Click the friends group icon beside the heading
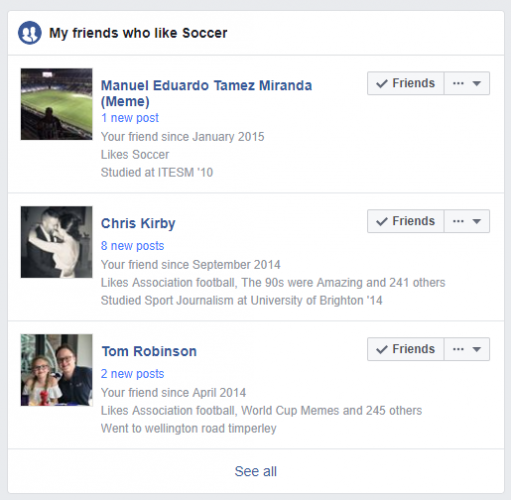This screenshot has width=511, height=500. click(30, 33)
